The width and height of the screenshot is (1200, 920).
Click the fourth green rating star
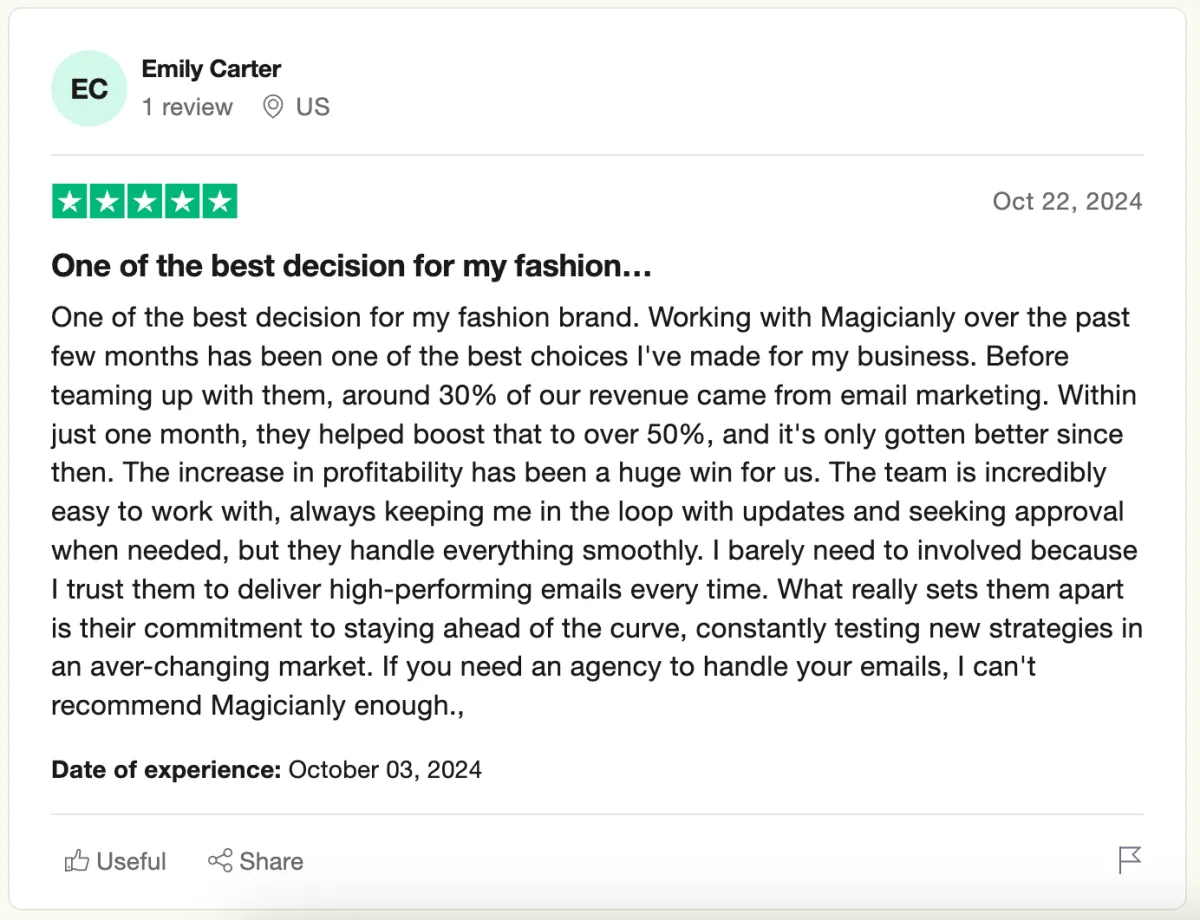(x=182, y=201)
